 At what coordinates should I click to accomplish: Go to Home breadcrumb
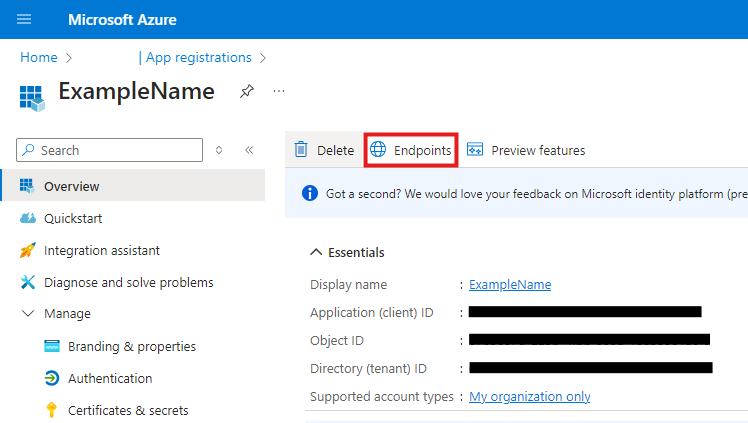tap(39, 57)
